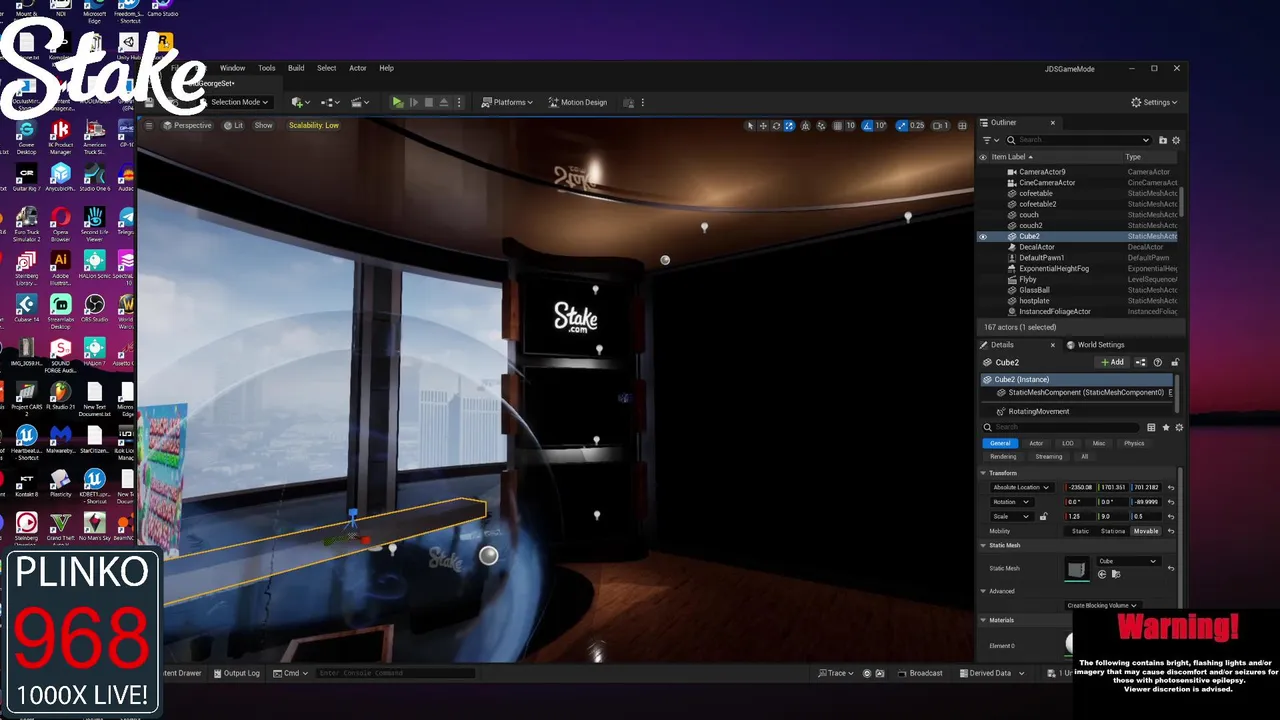Select DecalActor in the Outliner
This screenshot has height=720, width=1280.
[1036, 247]
